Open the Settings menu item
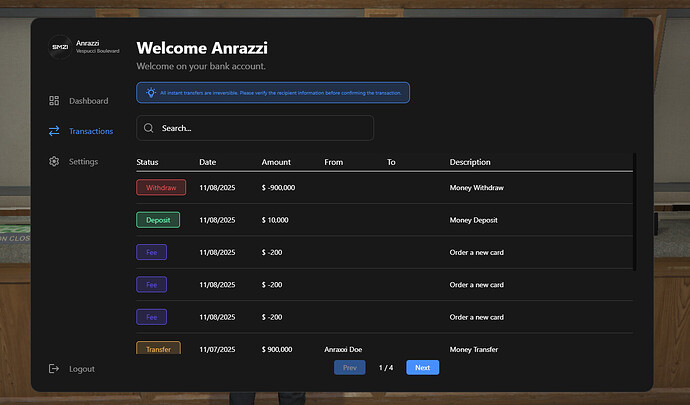 coord(73,162)
